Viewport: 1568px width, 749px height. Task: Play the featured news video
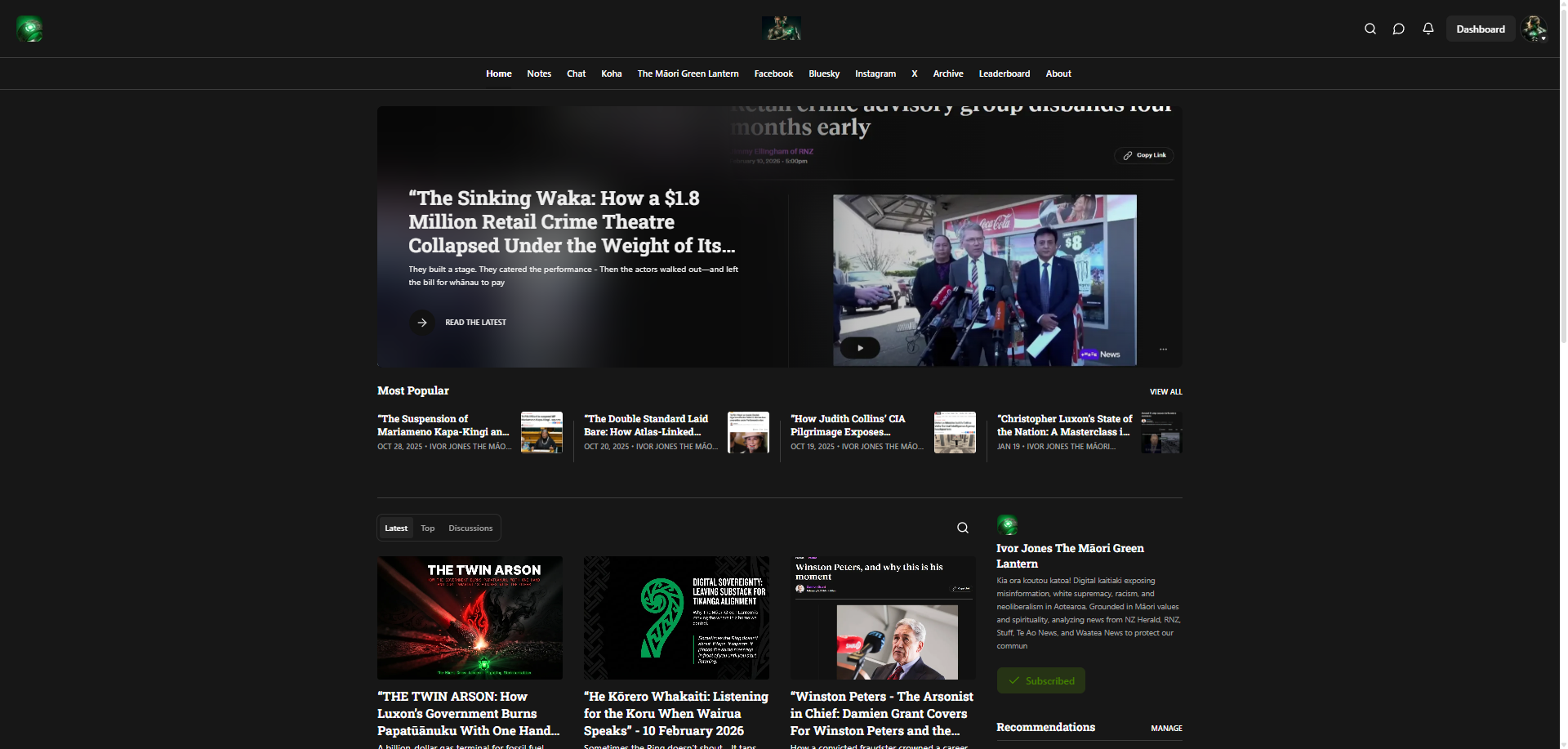860,348
